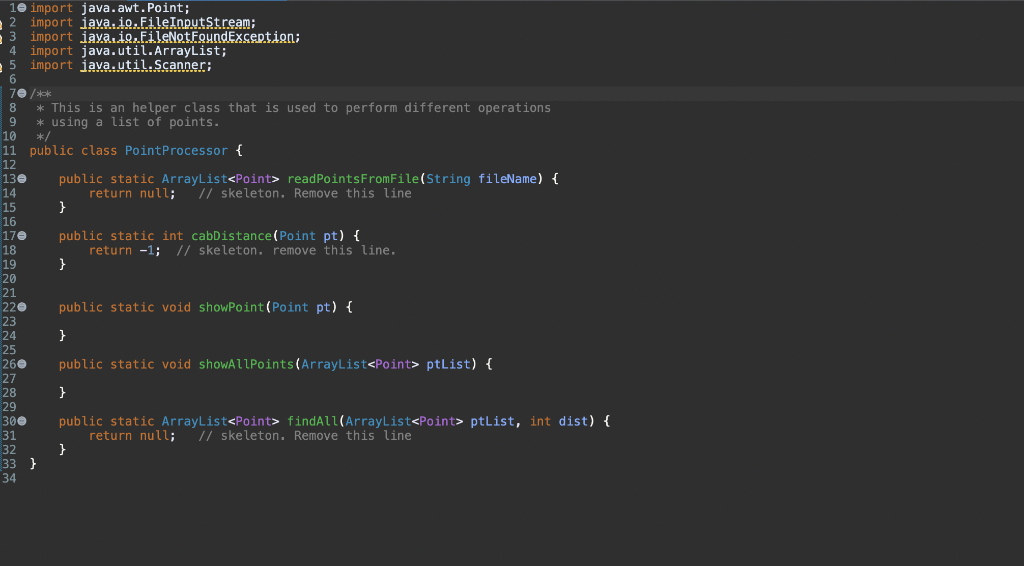Collapse the showPoint method fold at line 22
This screenshot has height=566, width=1024.
(x=22, y=307)
